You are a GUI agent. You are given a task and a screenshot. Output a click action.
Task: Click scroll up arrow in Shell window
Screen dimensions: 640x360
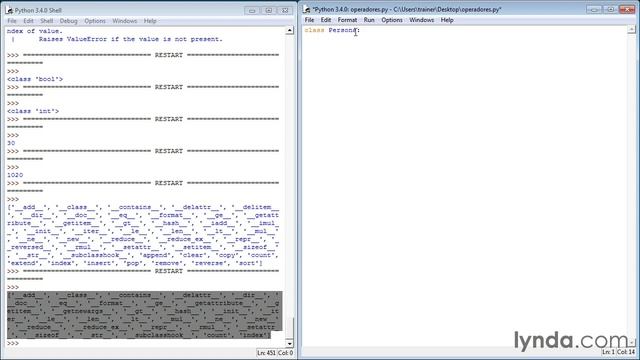289,30
